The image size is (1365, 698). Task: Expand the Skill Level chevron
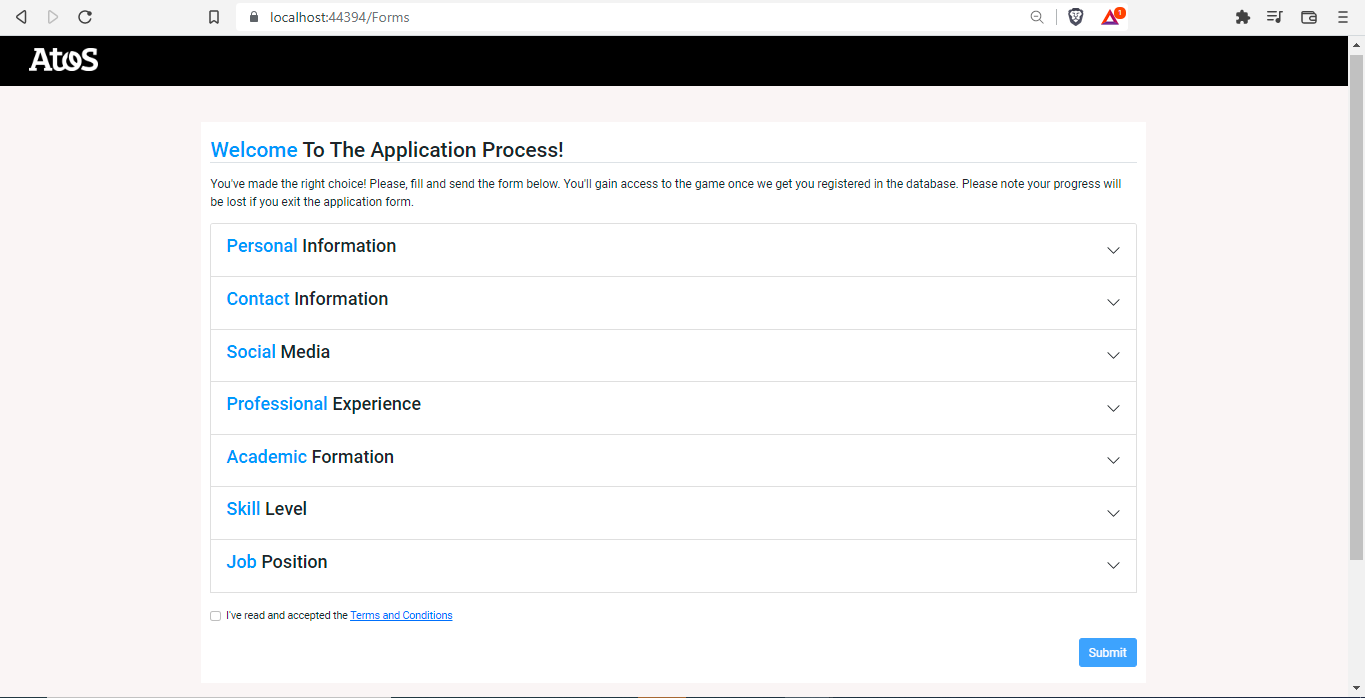(x=1113, y=513)
